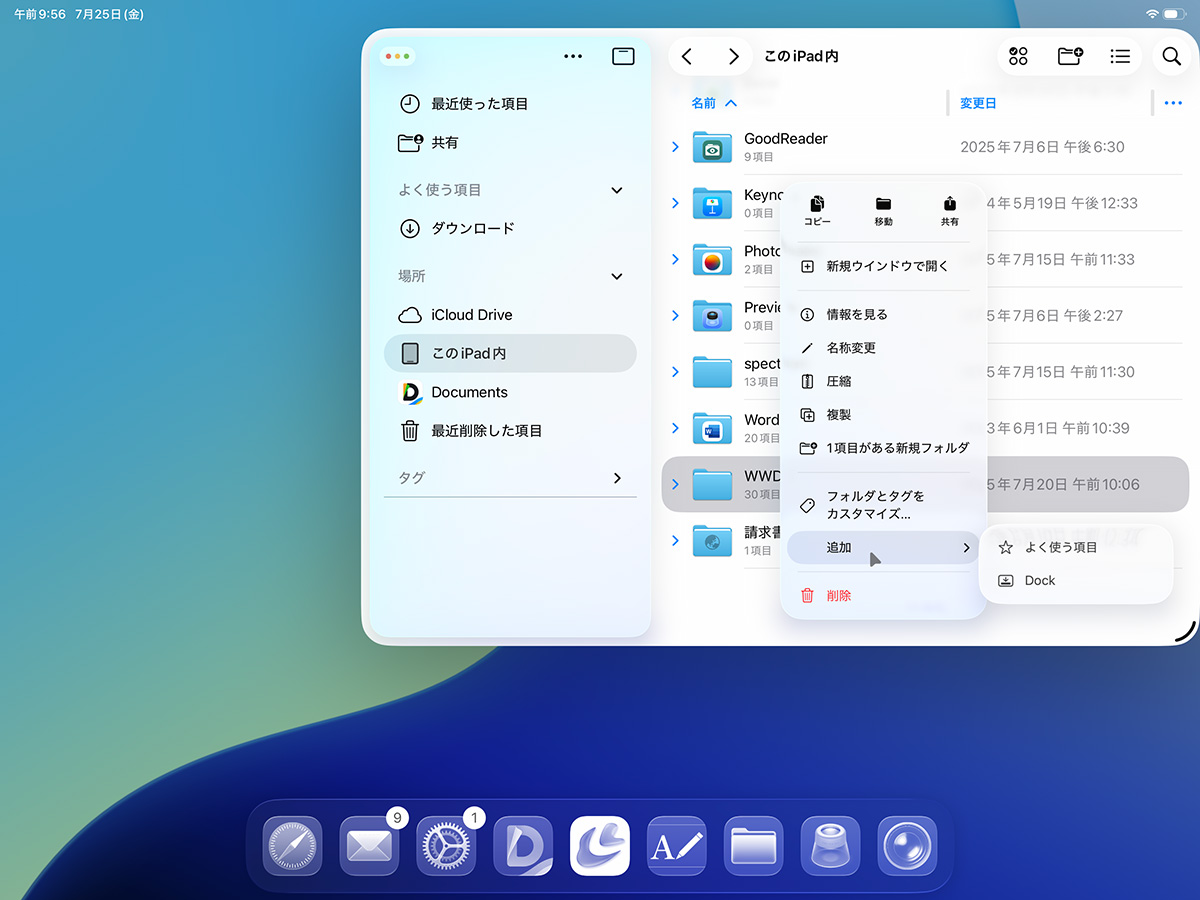Open Settings from the Dock
Screen dimensions: 1200x900
click(x=446, y=846)
